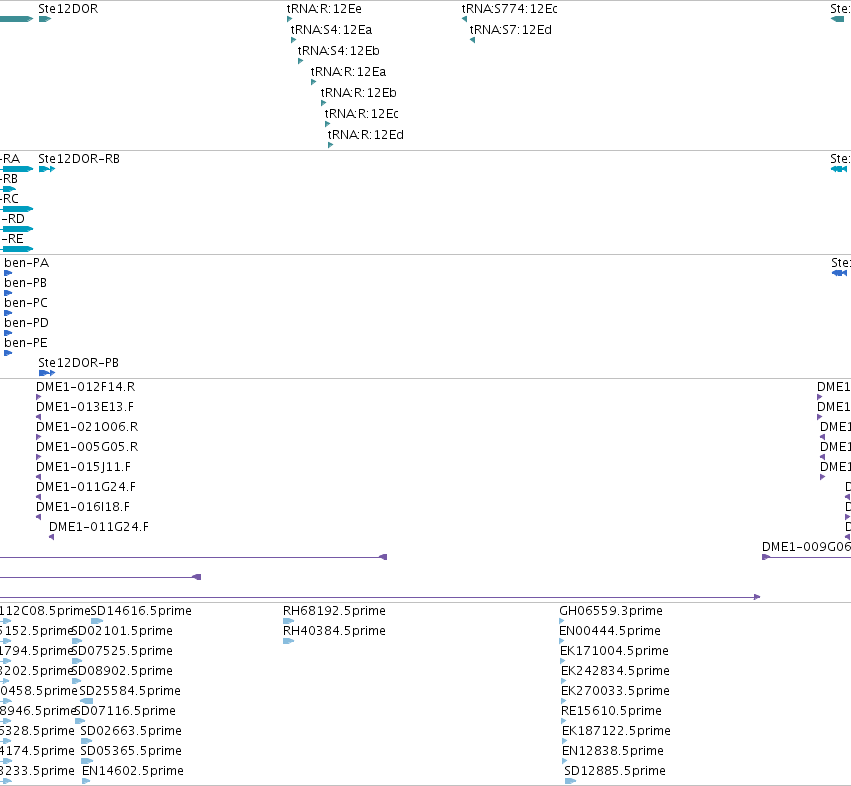
Task: Select the arrow marker below tRNA:S4:12Ea
Action: (293, 40)
